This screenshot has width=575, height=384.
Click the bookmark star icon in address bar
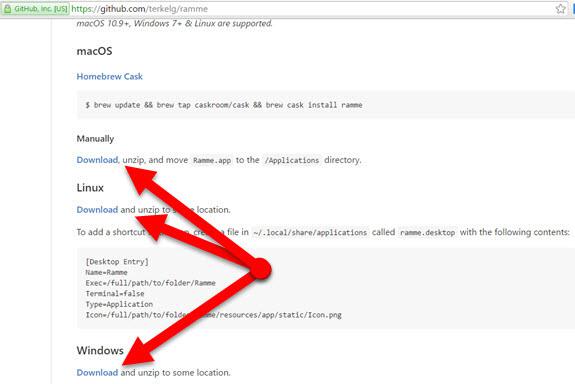560,9
